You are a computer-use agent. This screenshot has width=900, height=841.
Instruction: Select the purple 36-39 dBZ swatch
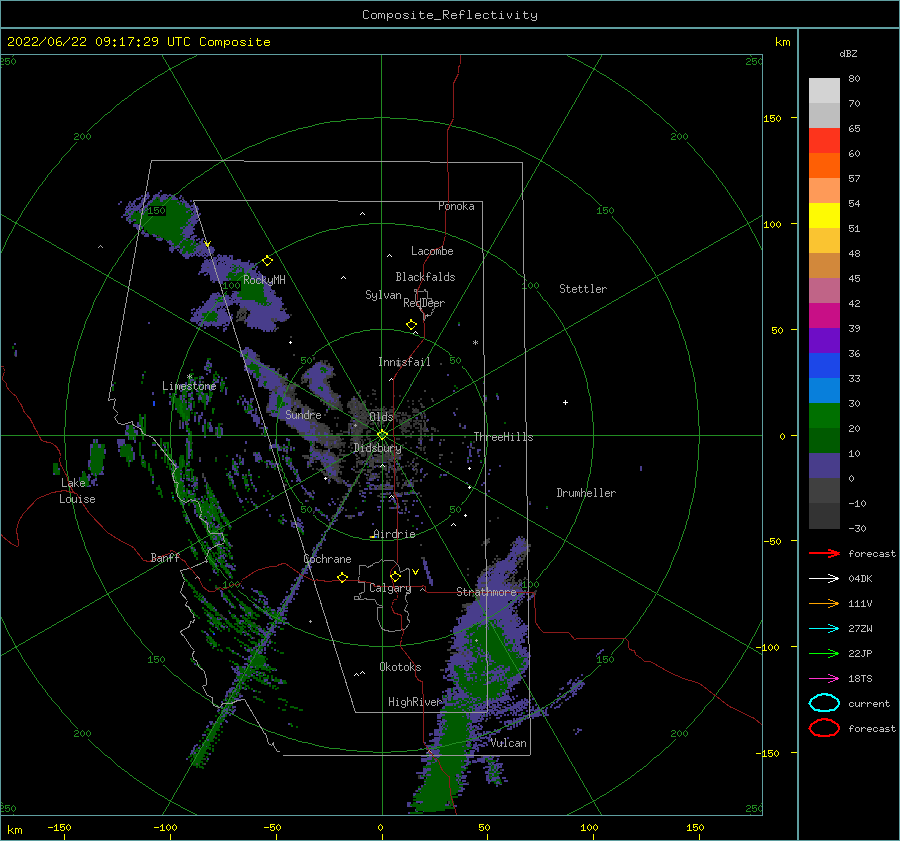tap(824, 340)
